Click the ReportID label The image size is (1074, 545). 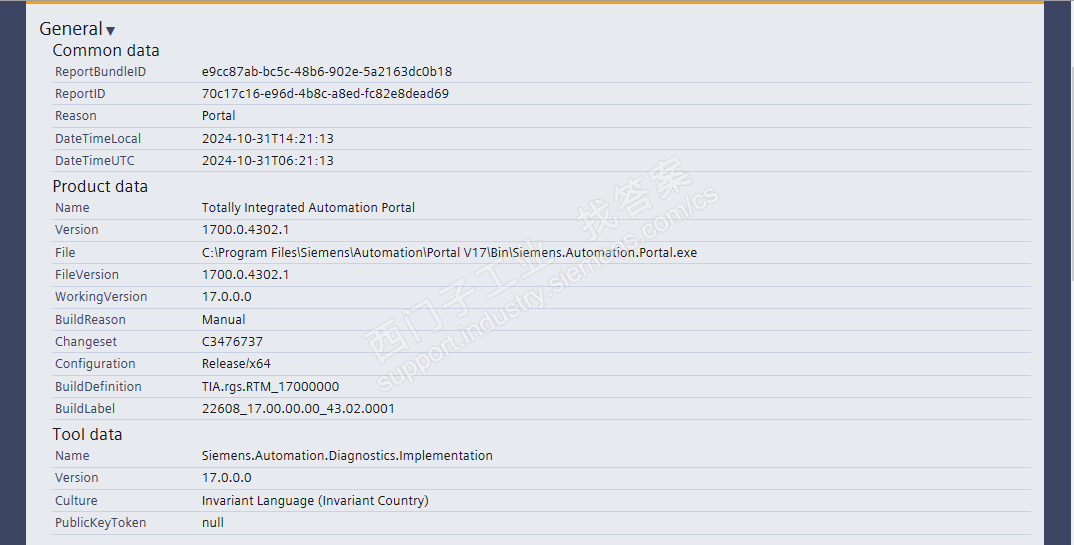click(80, 94)
